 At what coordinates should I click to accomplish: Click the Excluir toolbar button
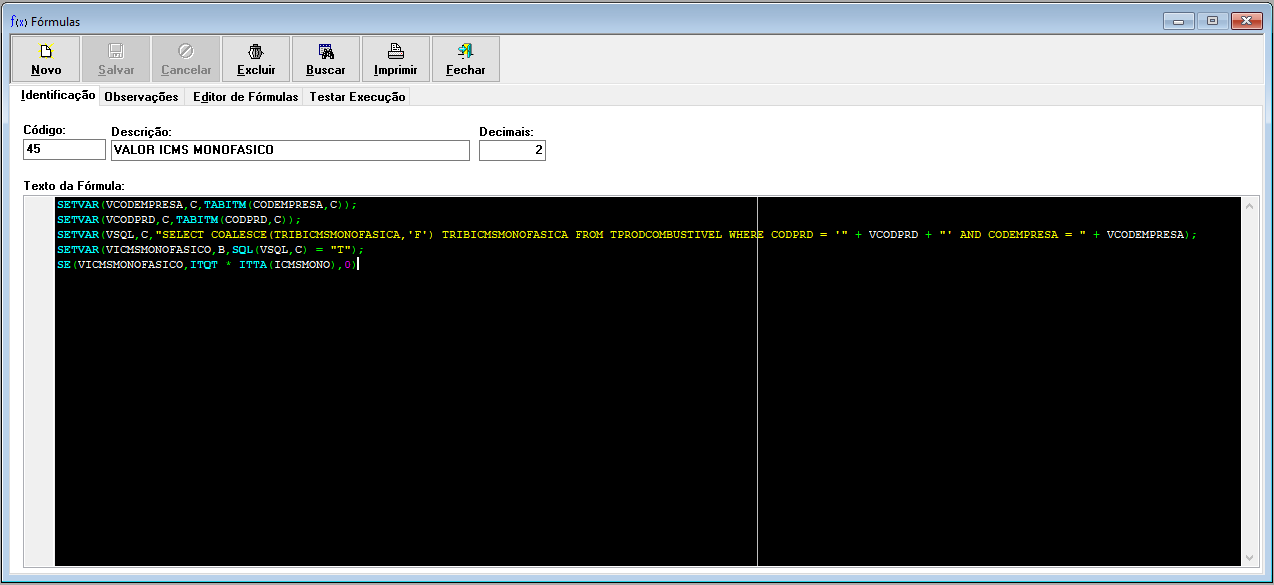[x=256, y=59]
